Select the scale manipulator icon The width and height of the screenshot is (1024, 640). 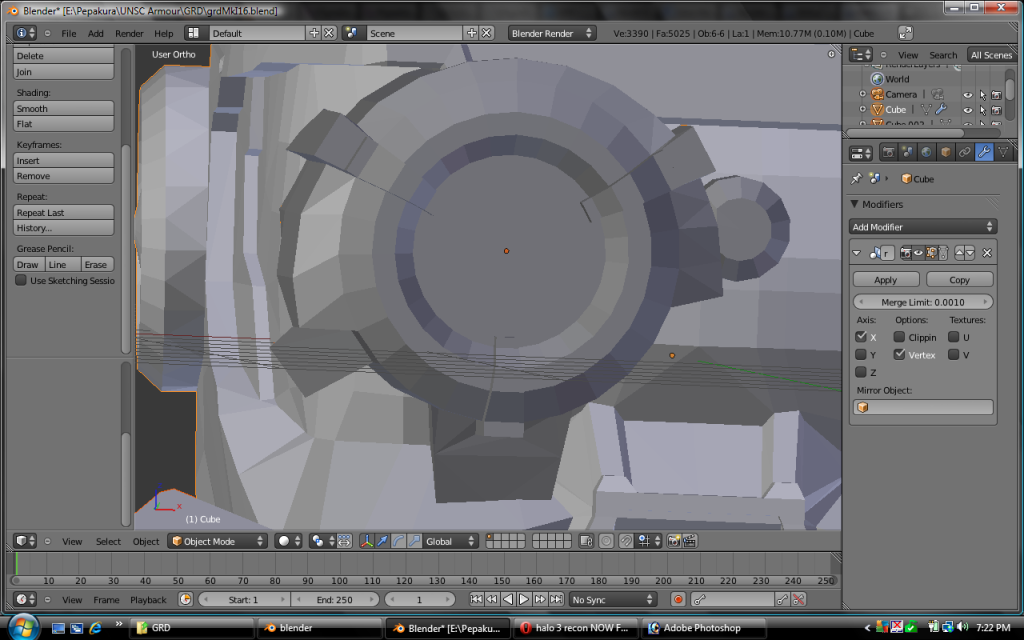pyautogui.click(x=414, y=541)
